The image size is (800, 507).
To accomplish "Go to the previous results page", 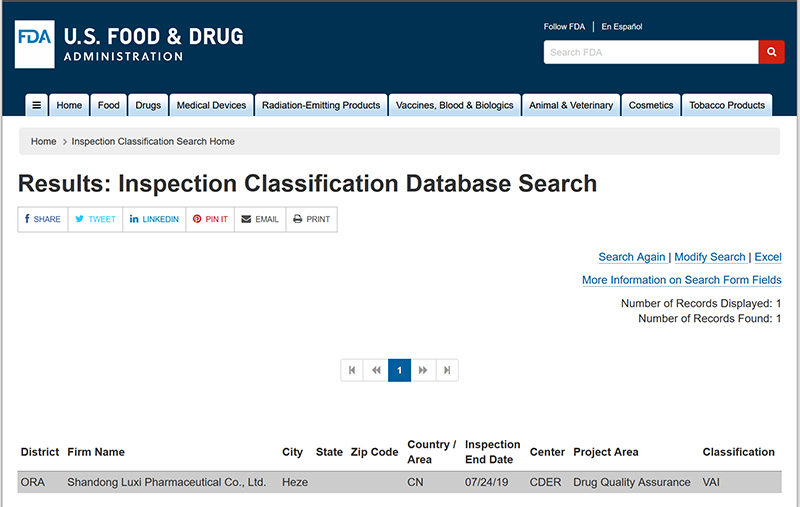I will [x=376, y=370].
